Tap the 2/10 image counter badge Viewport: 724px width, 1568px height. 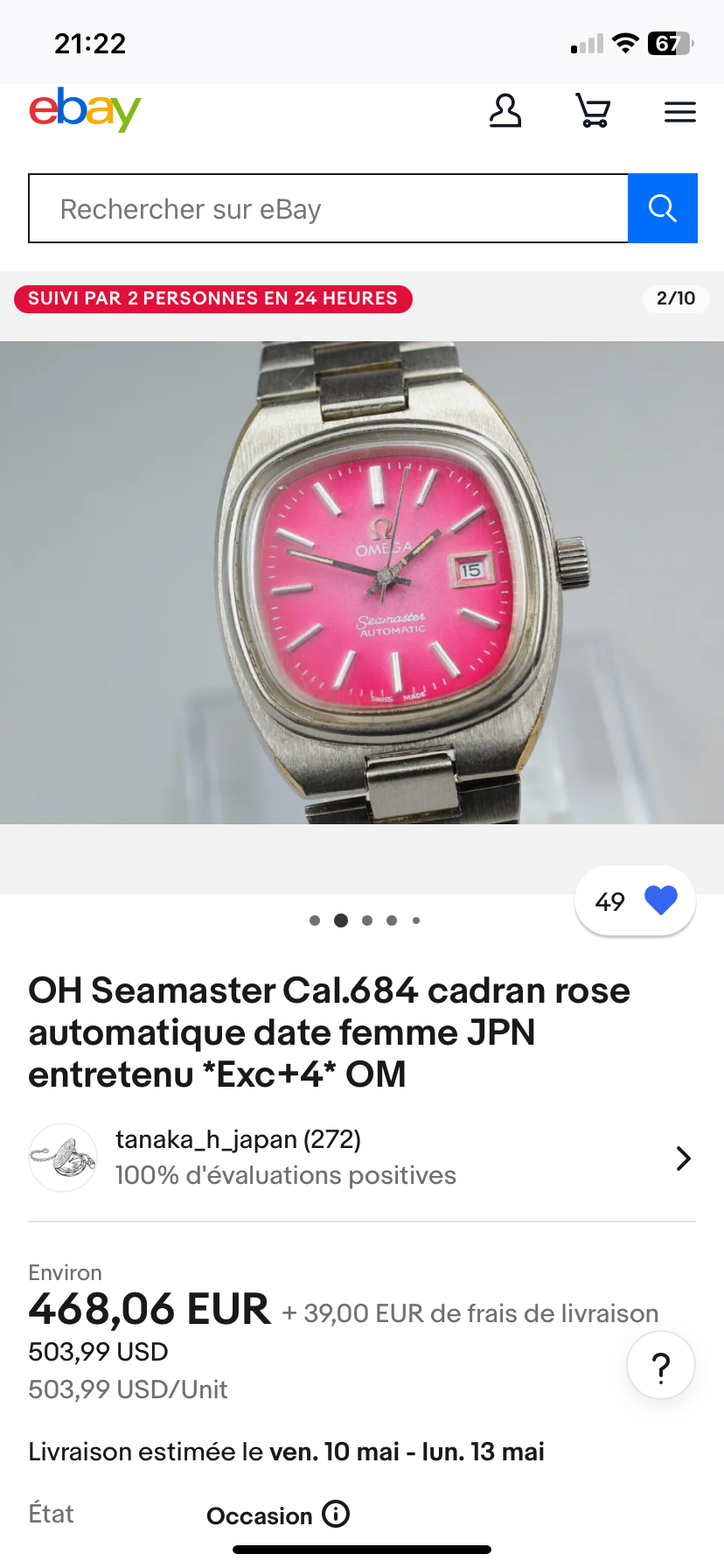676,298
